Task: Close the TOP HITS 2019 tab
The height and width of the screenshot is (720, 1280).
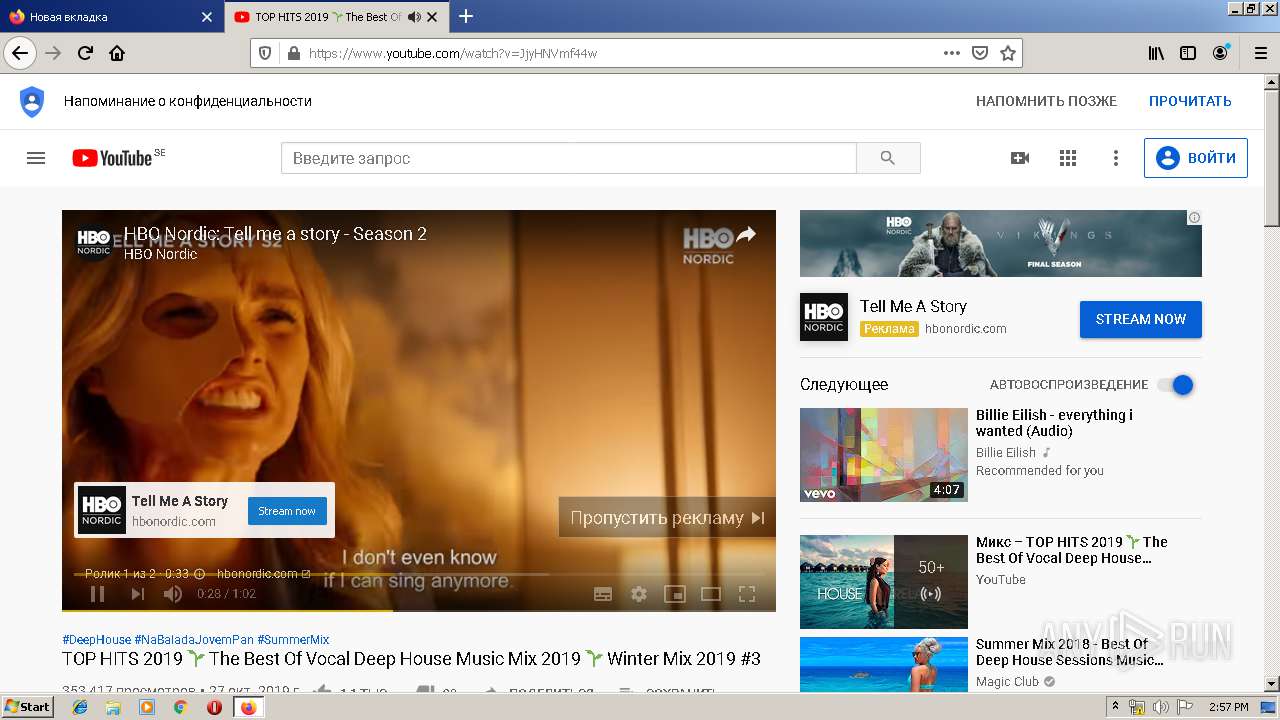Action: coord(432,17)
